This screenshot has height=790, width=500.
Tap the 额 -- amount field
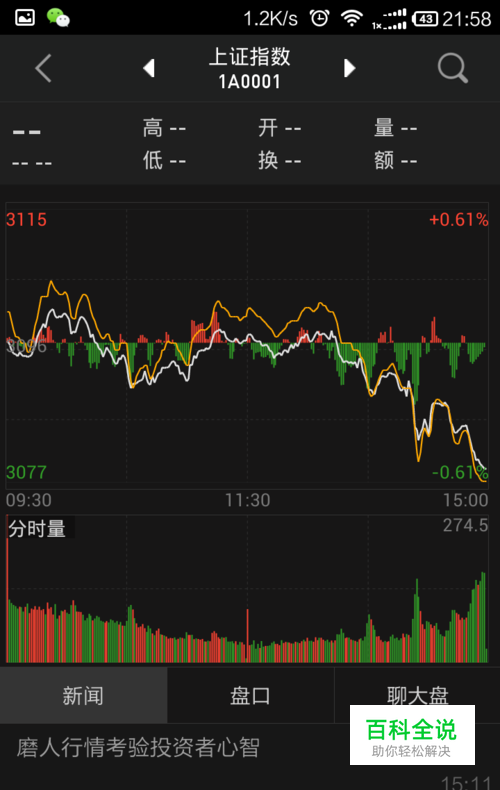pos(396,161)
